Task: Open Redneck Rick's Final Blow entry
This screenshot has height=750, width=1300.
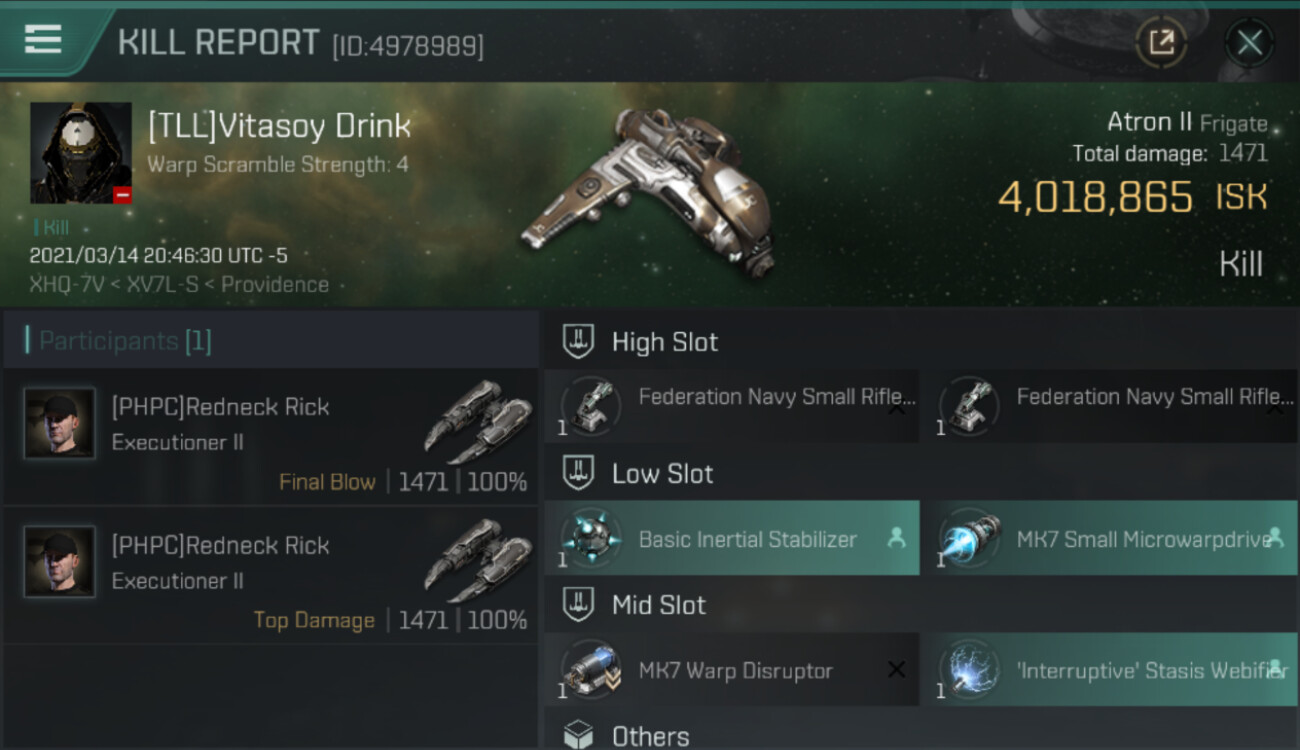Action: (271, 437)
